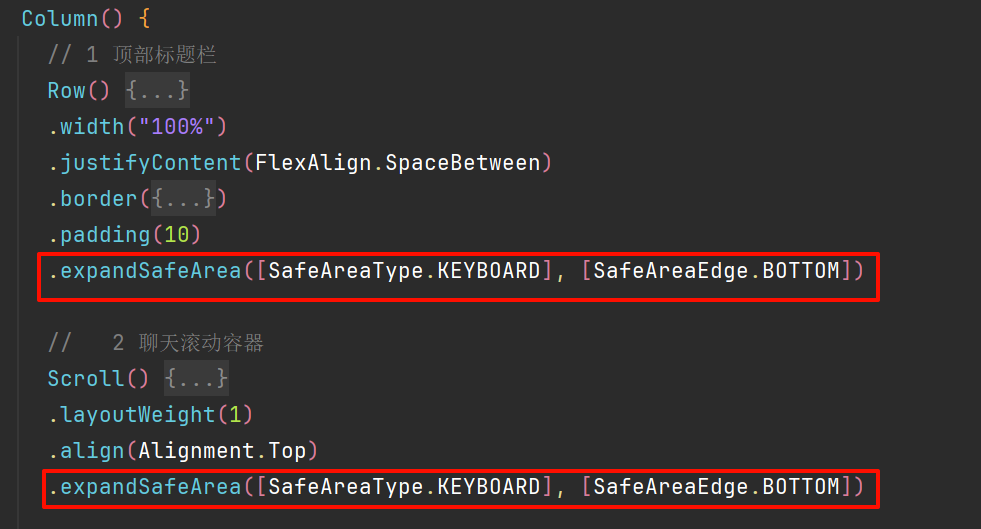
Task: Click expandSafeArea under the padding line
Action: point(150,271)
